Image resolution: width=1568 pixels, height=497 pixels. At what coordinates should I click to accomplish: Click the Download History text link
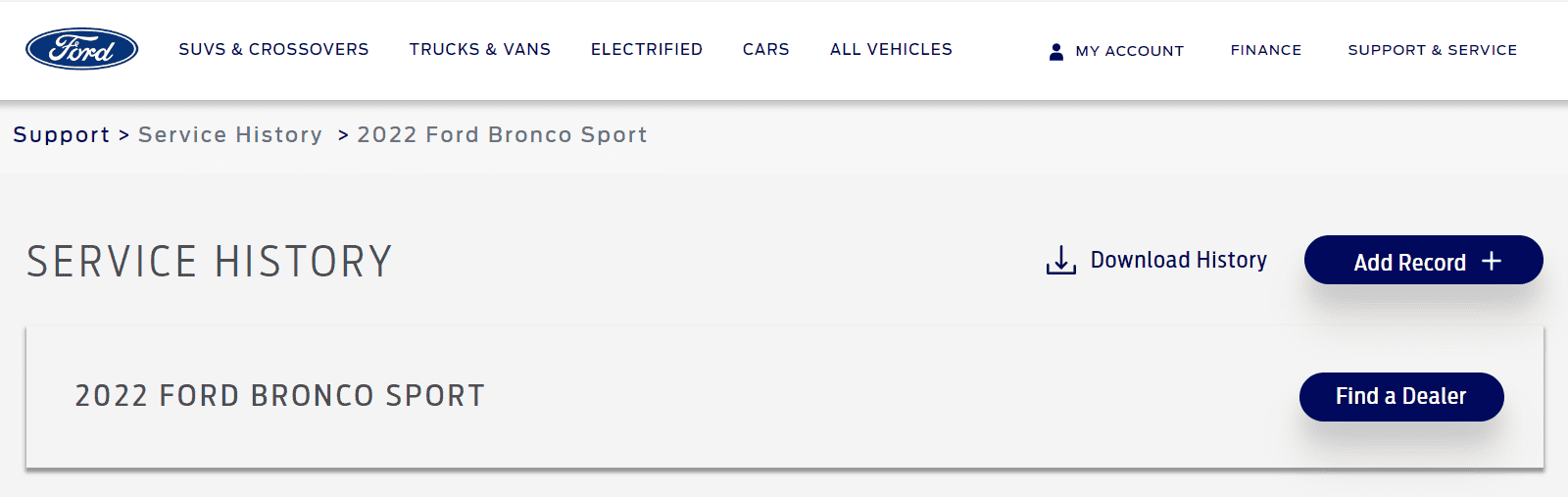pos(1179,260)
